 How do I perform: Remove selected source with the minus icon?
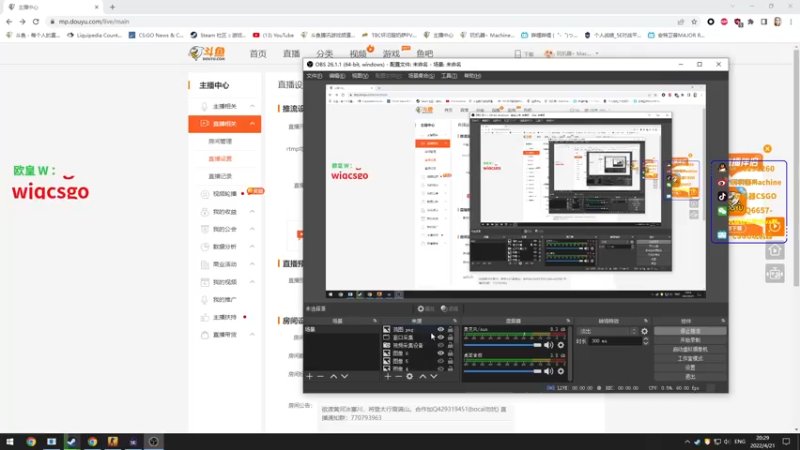398,377
